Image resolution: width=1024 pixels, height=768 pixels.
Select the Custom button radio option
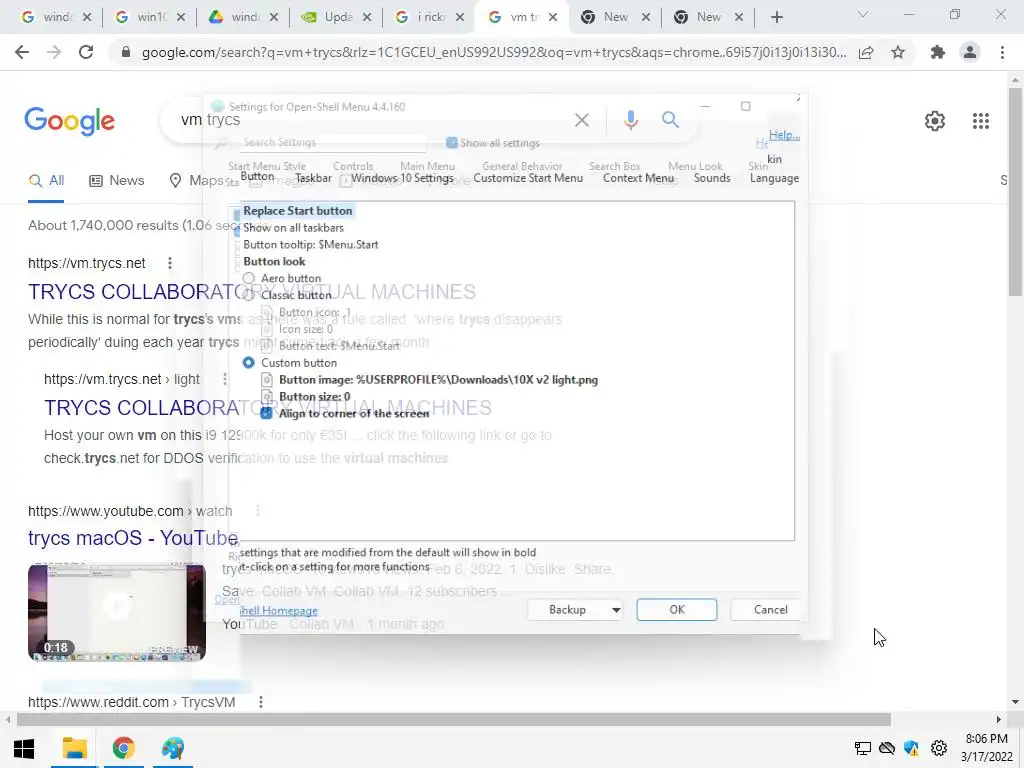[248, 362]
